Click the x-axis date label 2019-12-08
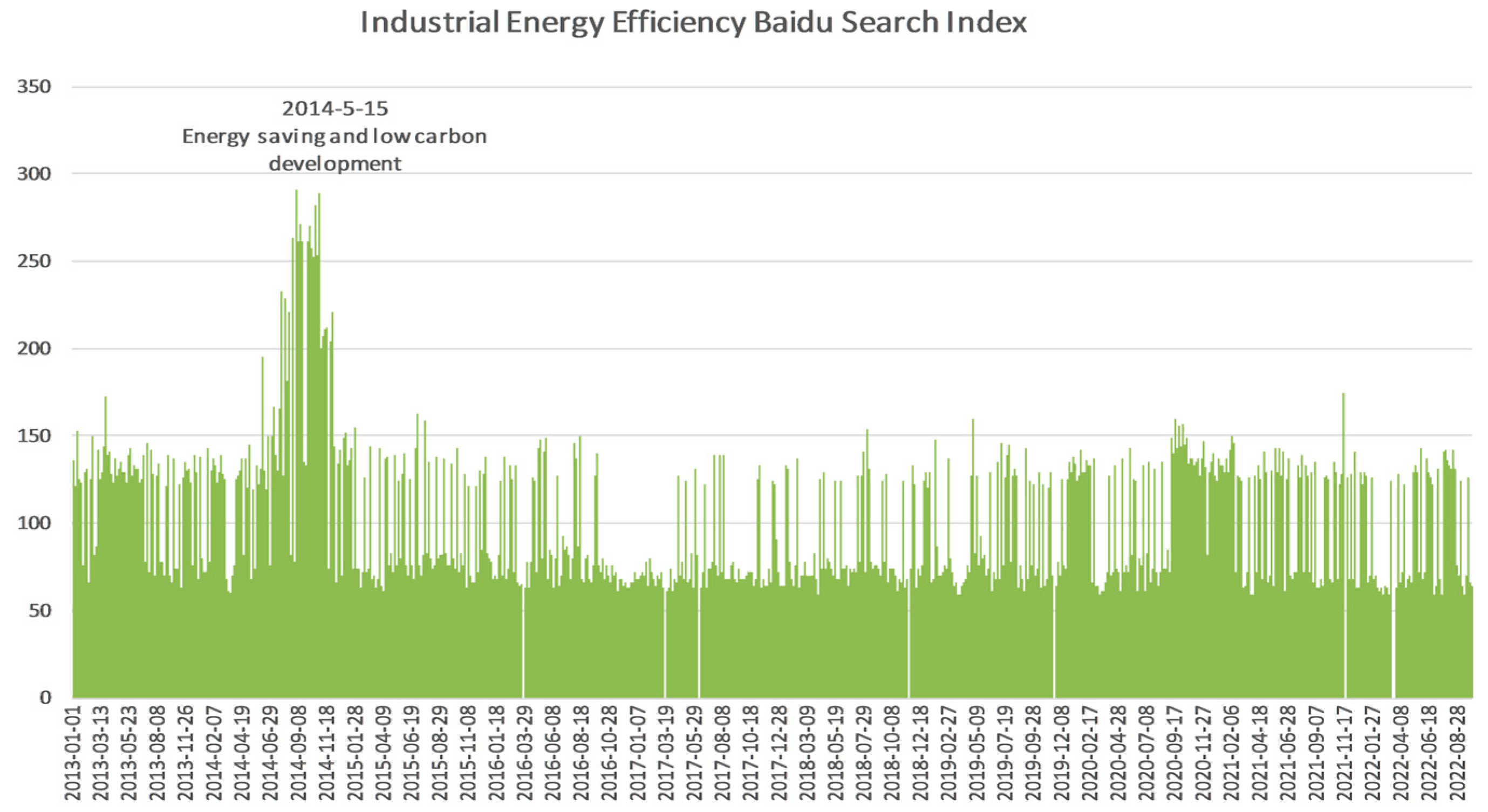Viewport: 1488px width, 812px height. pos(1063,753)
